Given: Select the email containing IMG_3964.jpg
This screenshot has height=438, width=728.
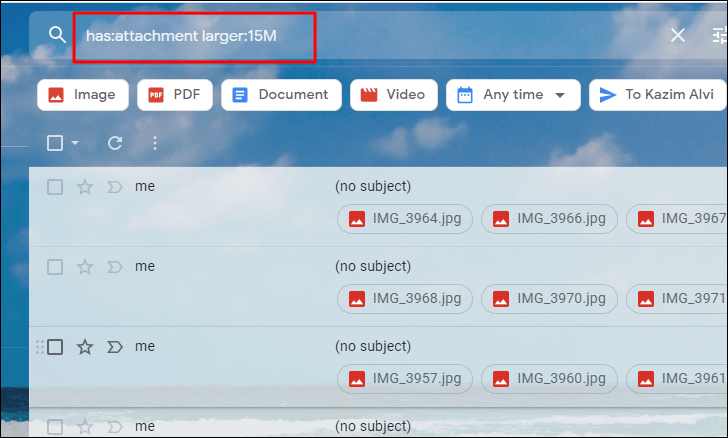Looking at the screenshot, I should [x=55, y=187].
